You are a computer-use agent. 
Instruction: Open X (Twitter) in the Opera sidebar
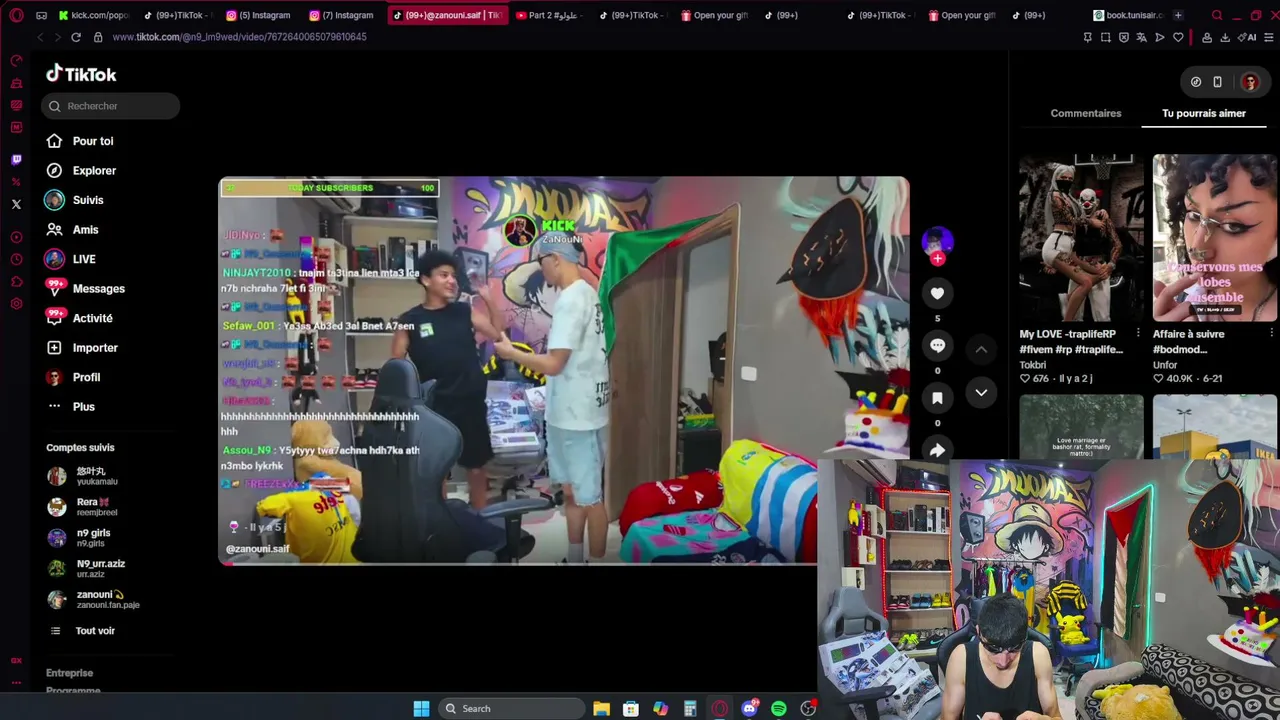coord(16,204)
